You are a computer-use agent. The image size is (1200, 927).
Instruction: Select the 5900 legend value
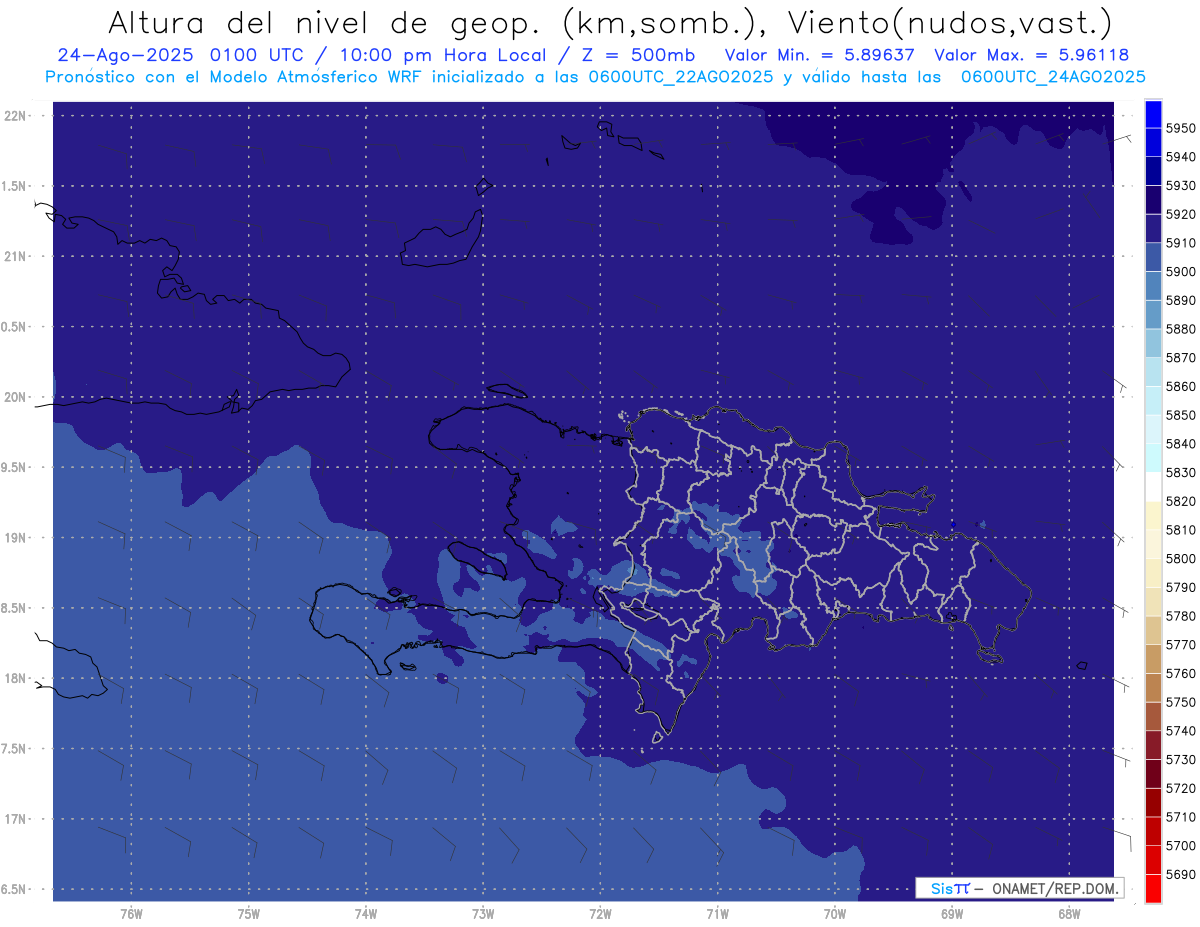click(x=1180, y=272)
